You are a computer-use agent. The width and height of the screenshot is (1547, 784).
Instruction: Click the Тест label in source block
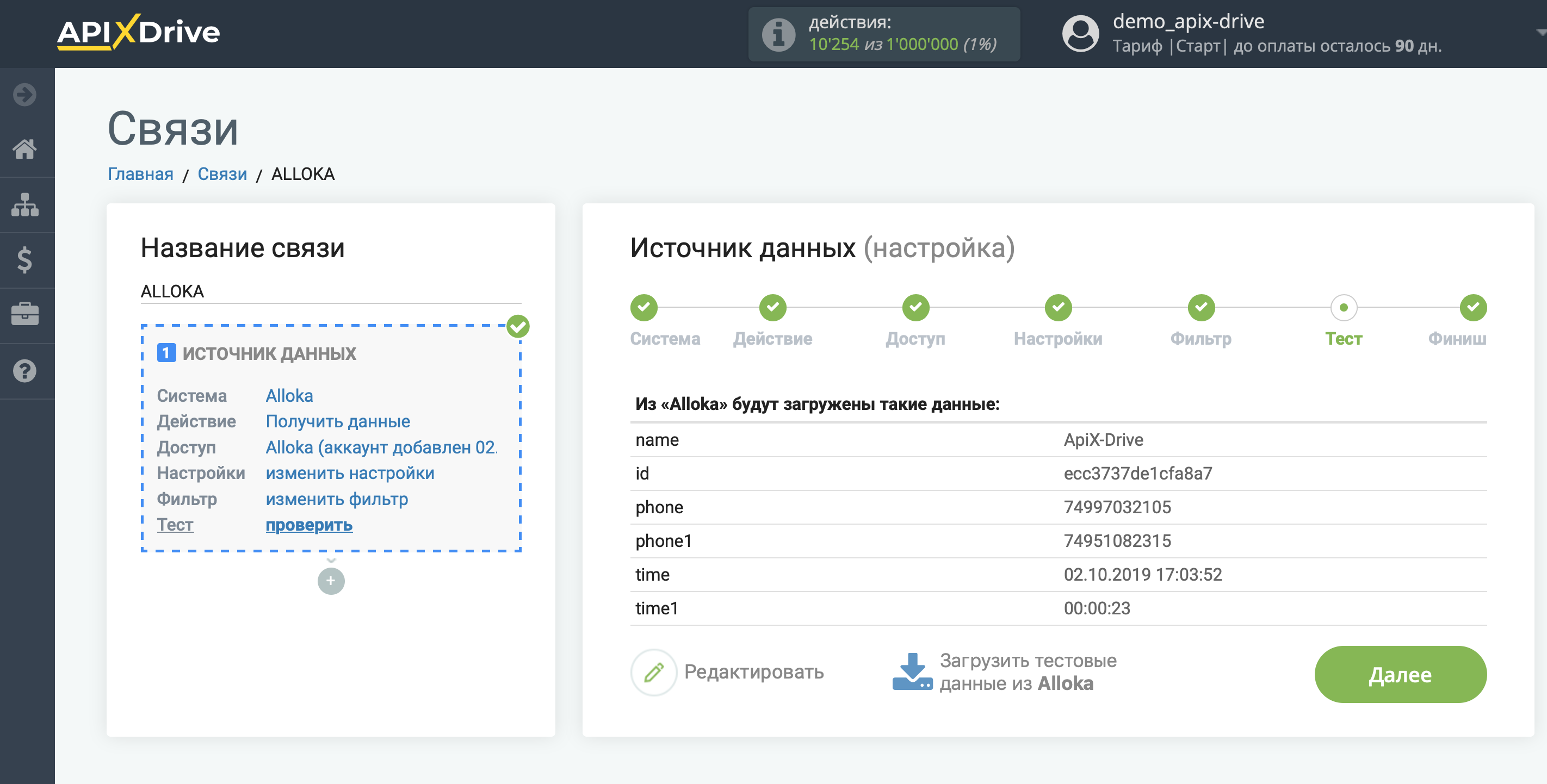pos(175,525)
